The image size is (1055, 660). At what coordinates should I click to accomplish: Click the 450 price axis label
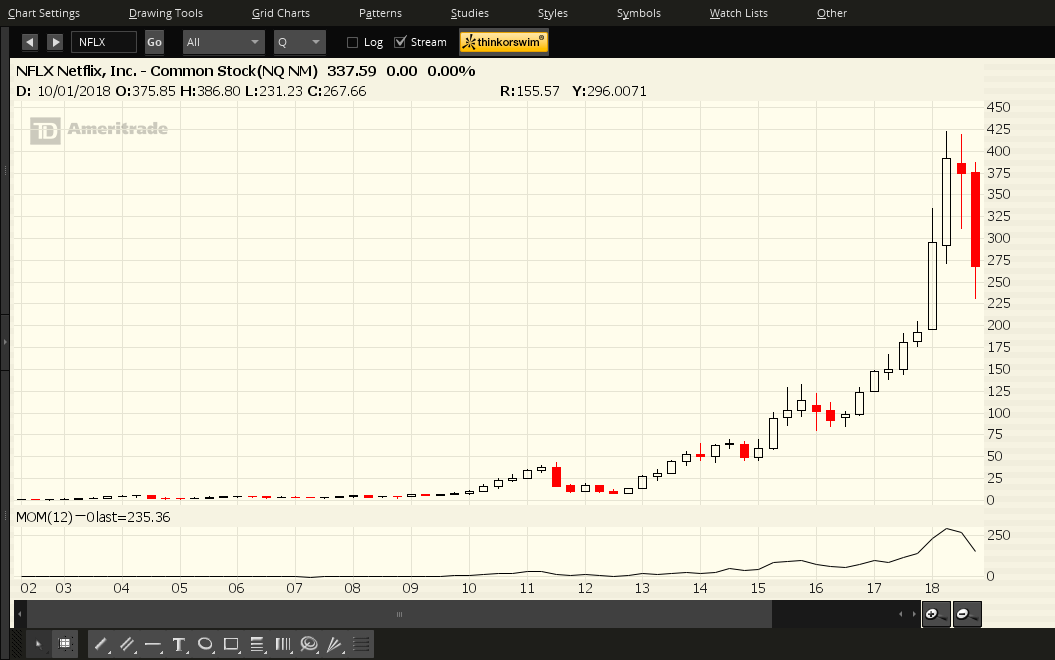998,108
